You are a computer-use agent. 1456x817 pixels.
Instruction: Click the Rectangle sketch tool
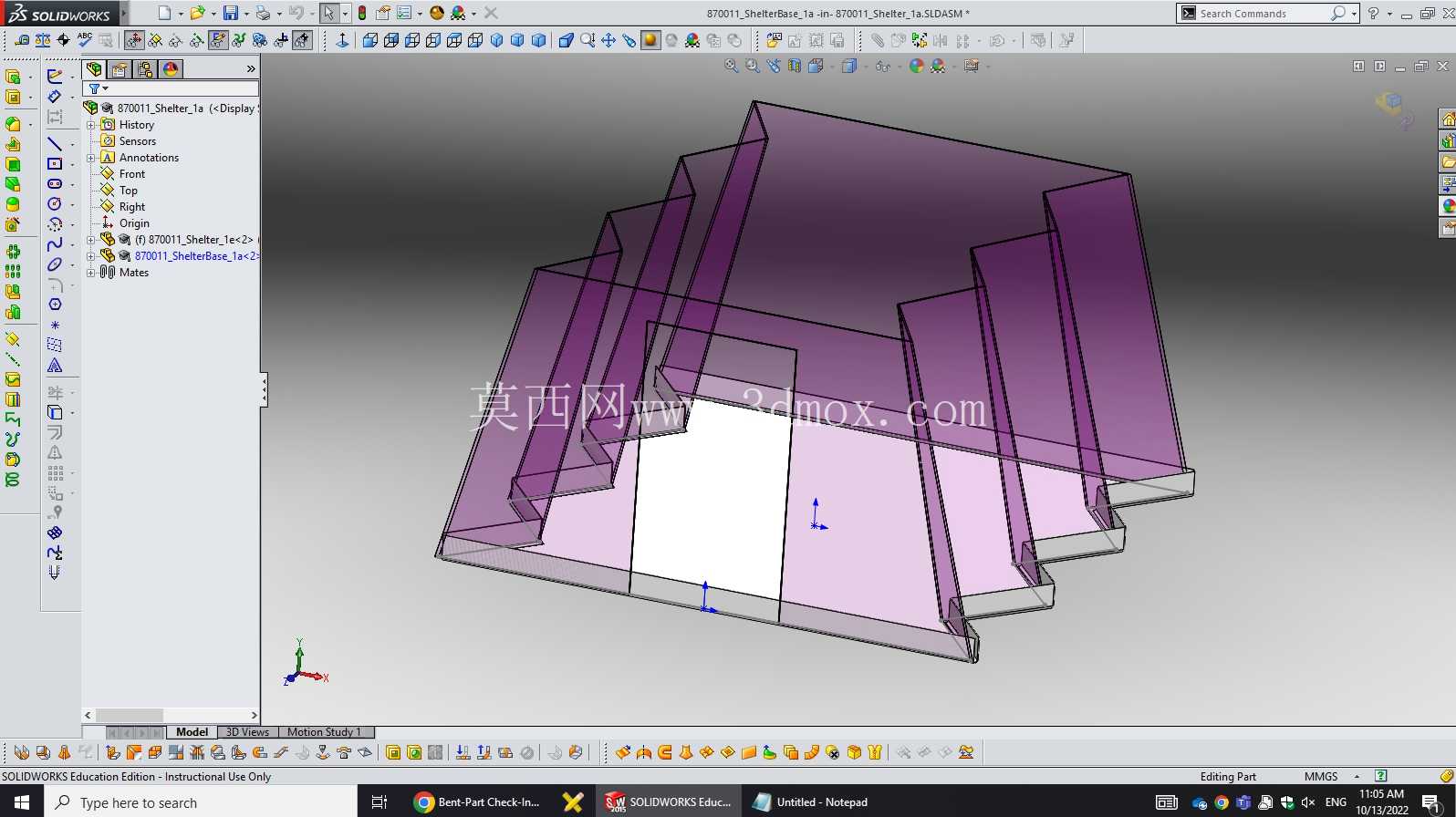(55, 164)
